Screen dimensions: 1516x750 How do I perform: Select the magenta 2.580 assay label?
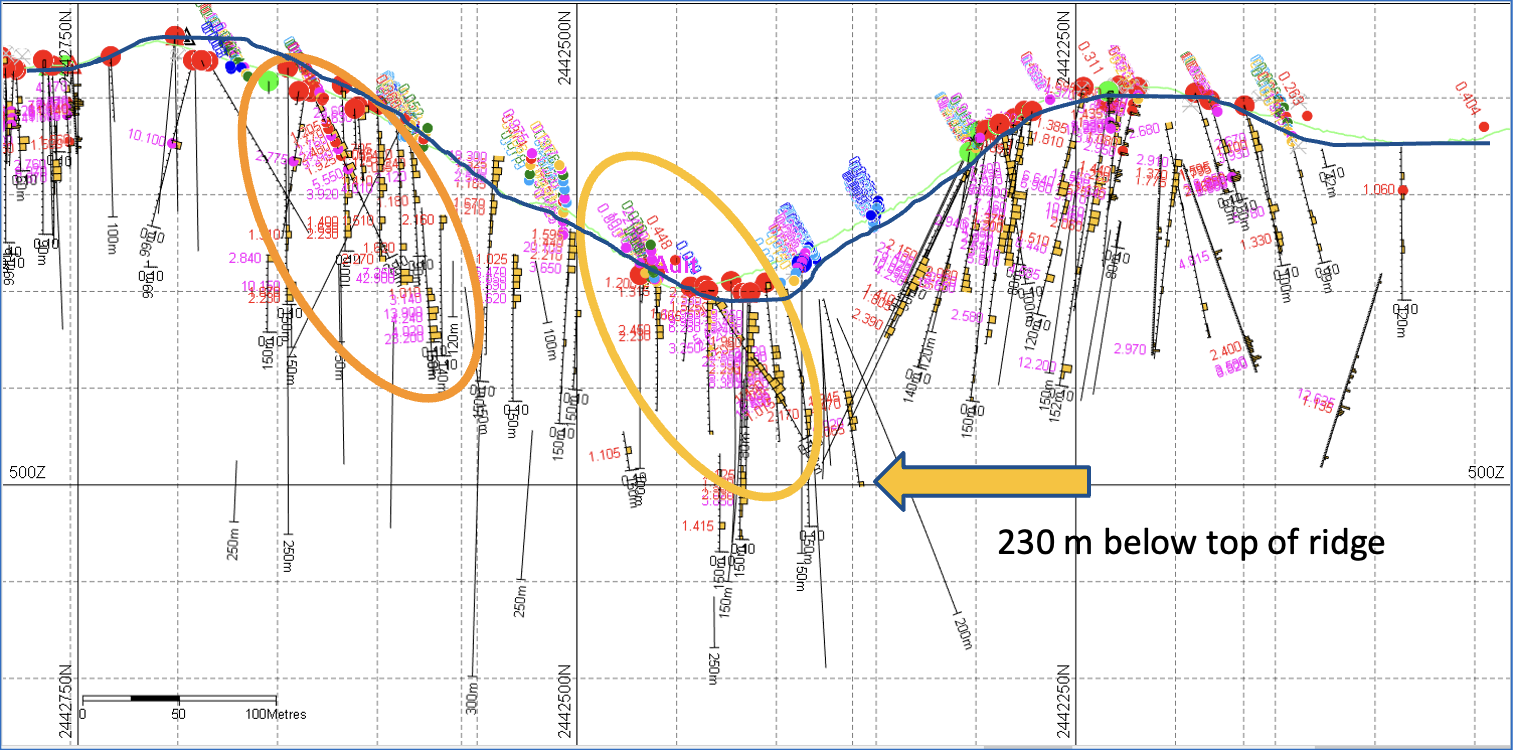[x=966, y=316]
